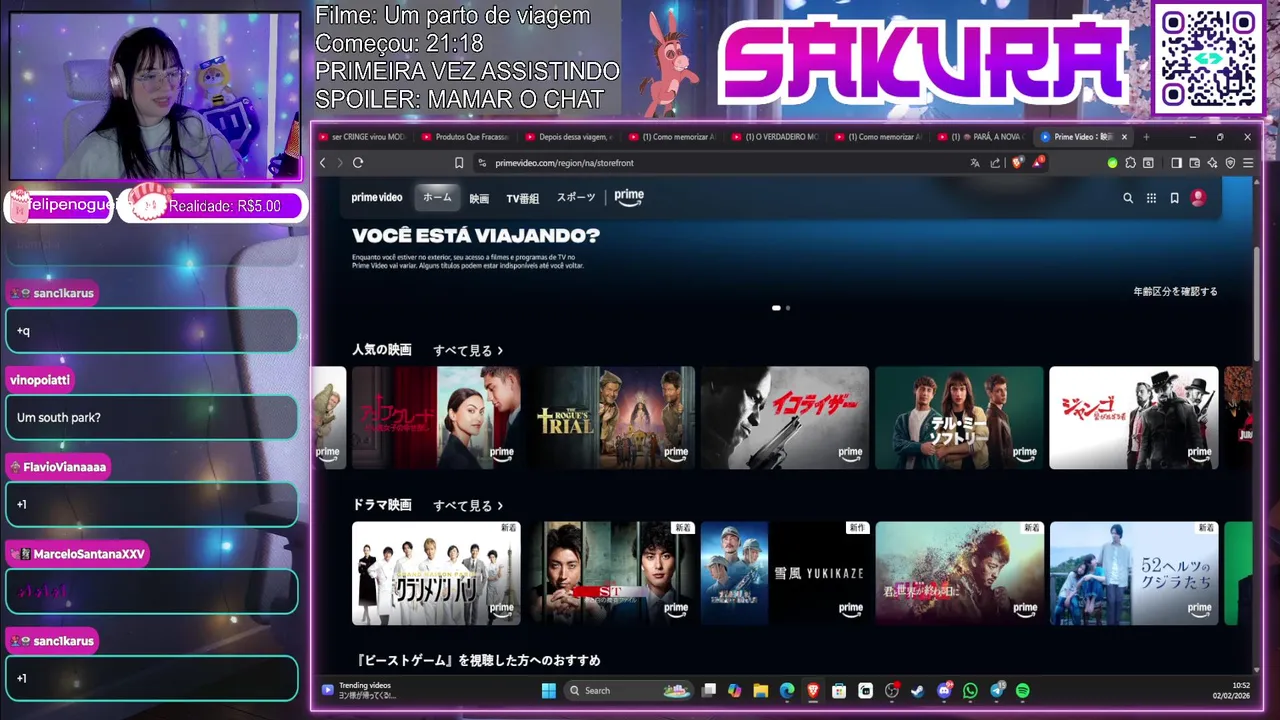Screen dimensions: 1280x720
Task: Select the second carousel dot in hero banner
Action: pyautogui.click(x=788, y=308)
